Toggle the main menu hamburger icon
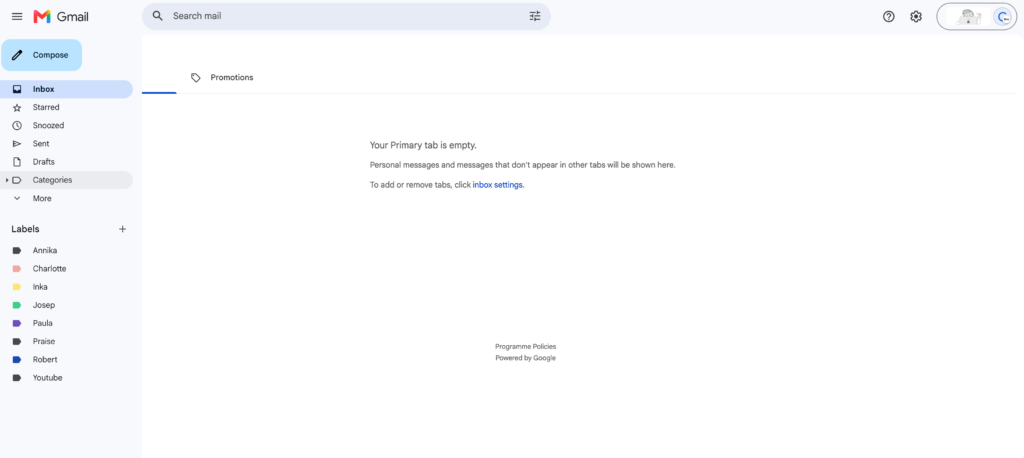The image size is (1024, 458). [x=17, y=16]
